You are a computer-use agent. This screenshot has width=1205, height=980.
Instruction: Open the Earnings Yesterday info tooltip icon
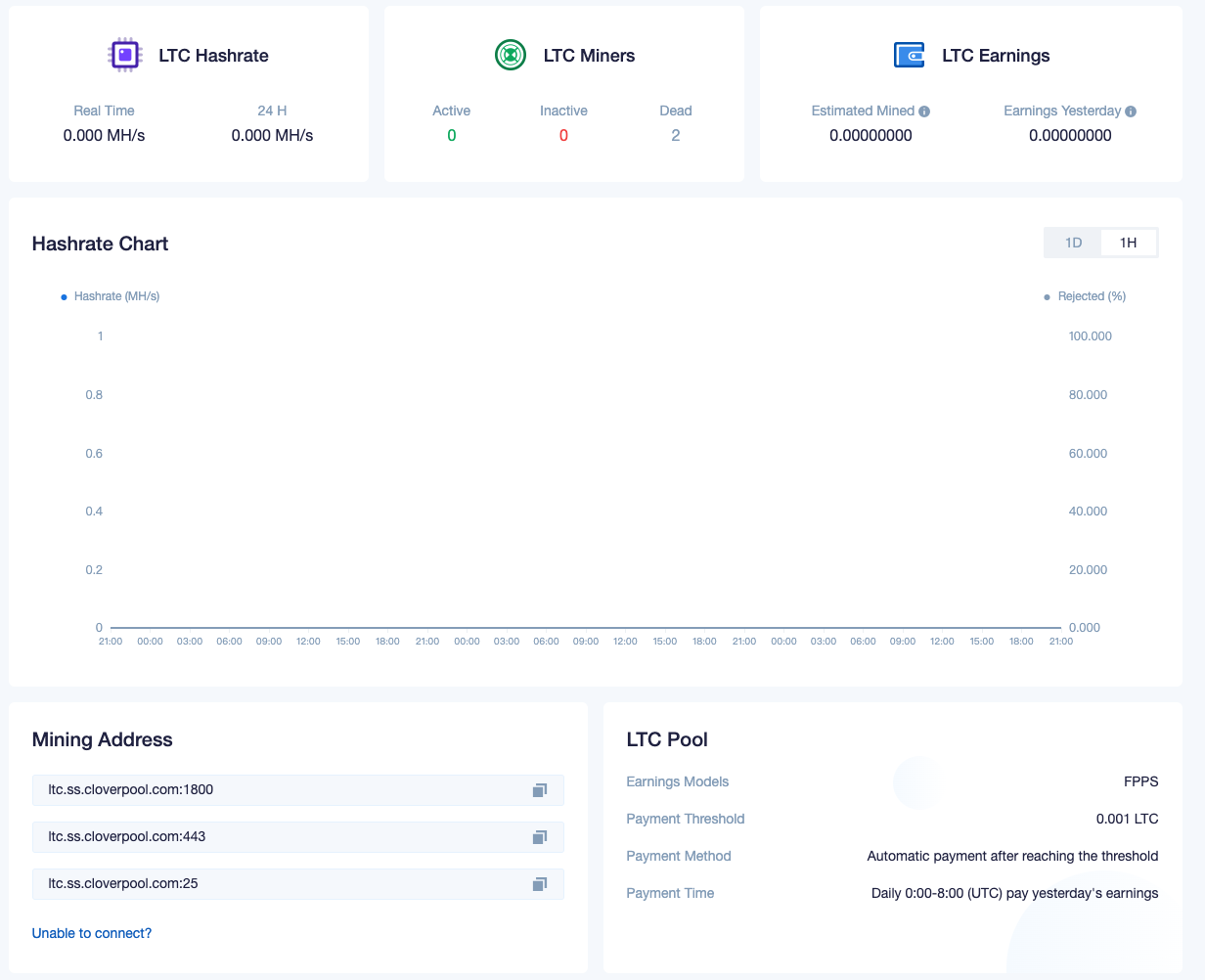tap(1131, 111)
